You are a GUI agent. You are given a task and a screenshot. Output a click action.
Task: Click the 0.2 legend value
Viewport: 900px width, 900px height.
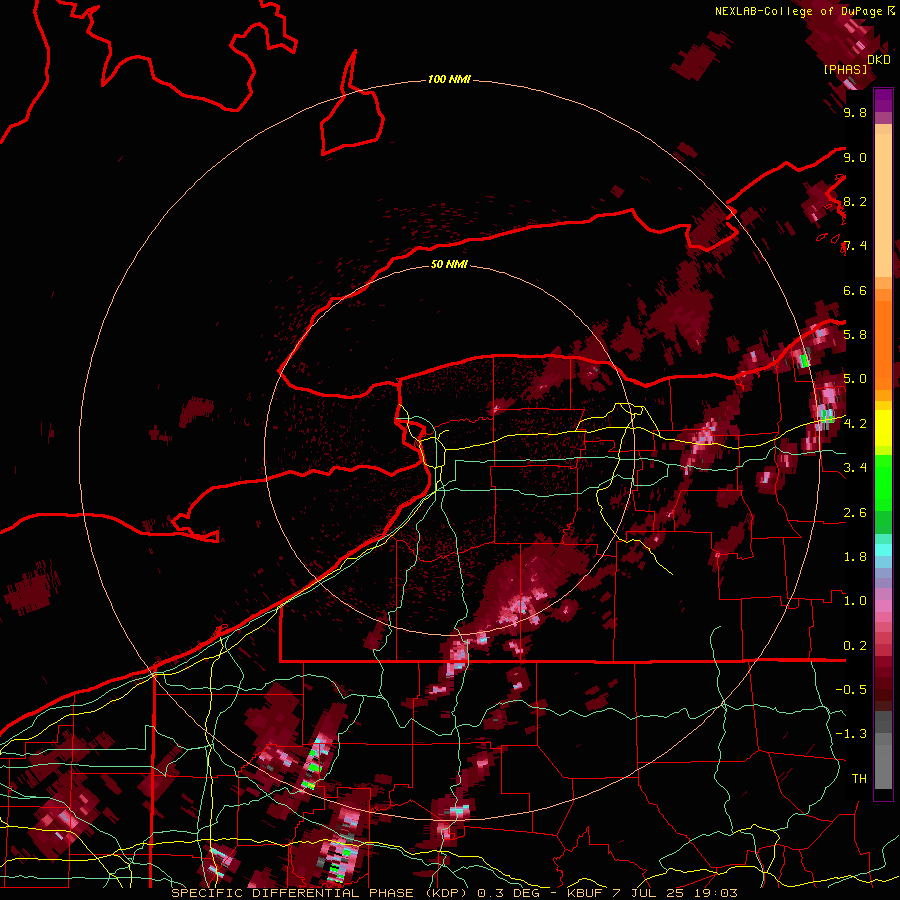[855, 646]
